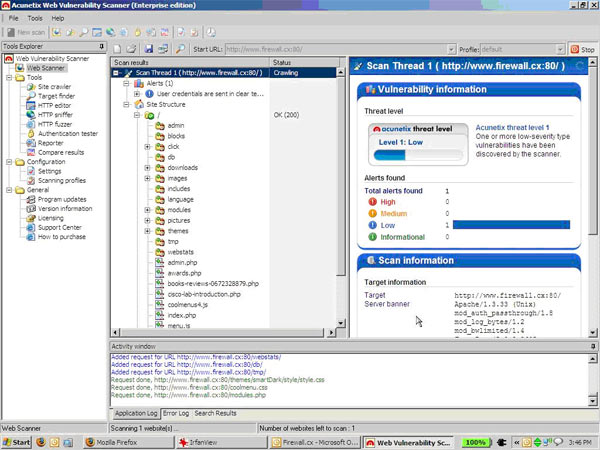This screenshot has height=450, width=600.
Task: Select the Authentication tester tool
Action: 68,134
